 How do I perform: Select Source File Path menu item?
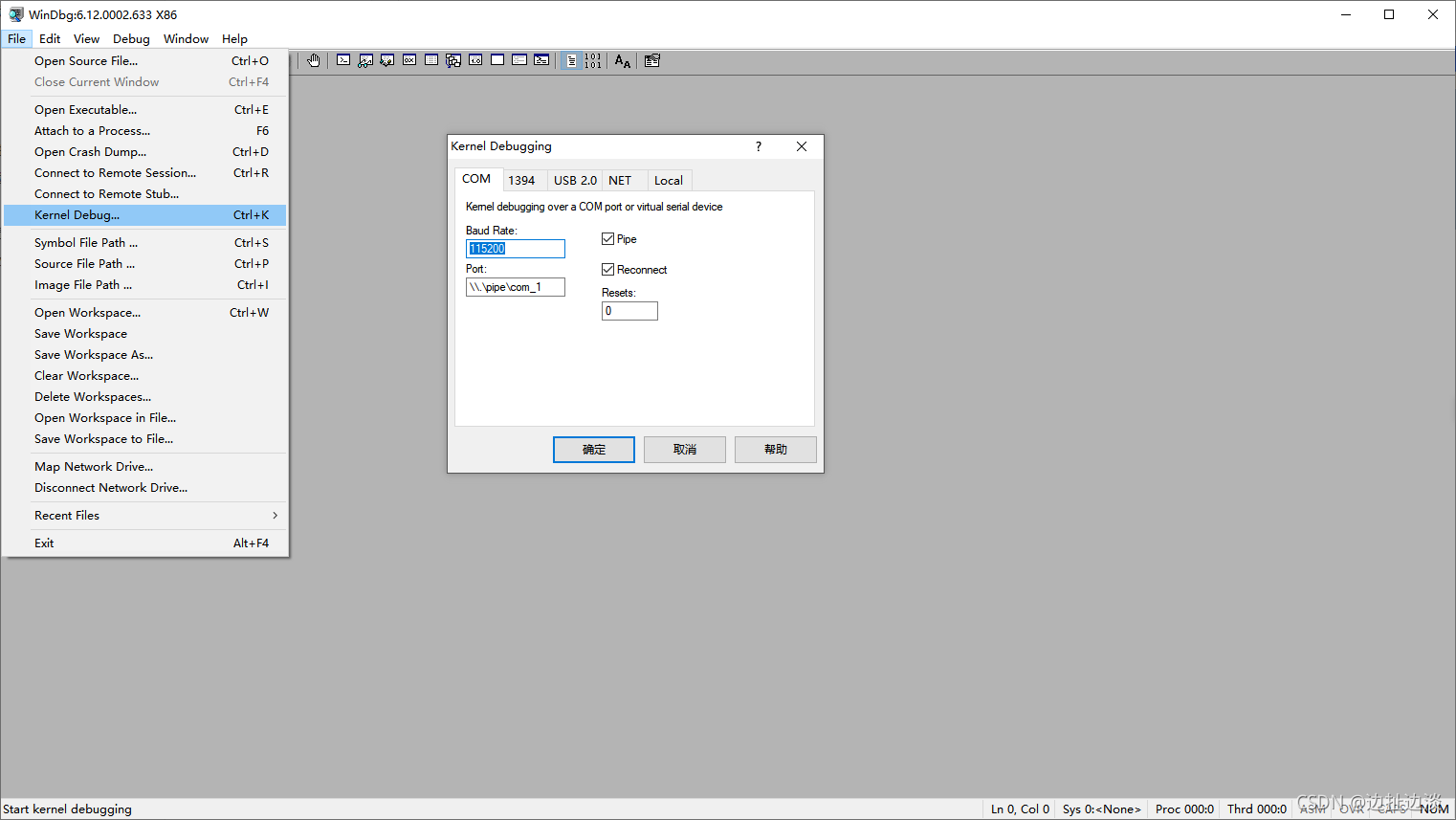click(x=145, y=264)
